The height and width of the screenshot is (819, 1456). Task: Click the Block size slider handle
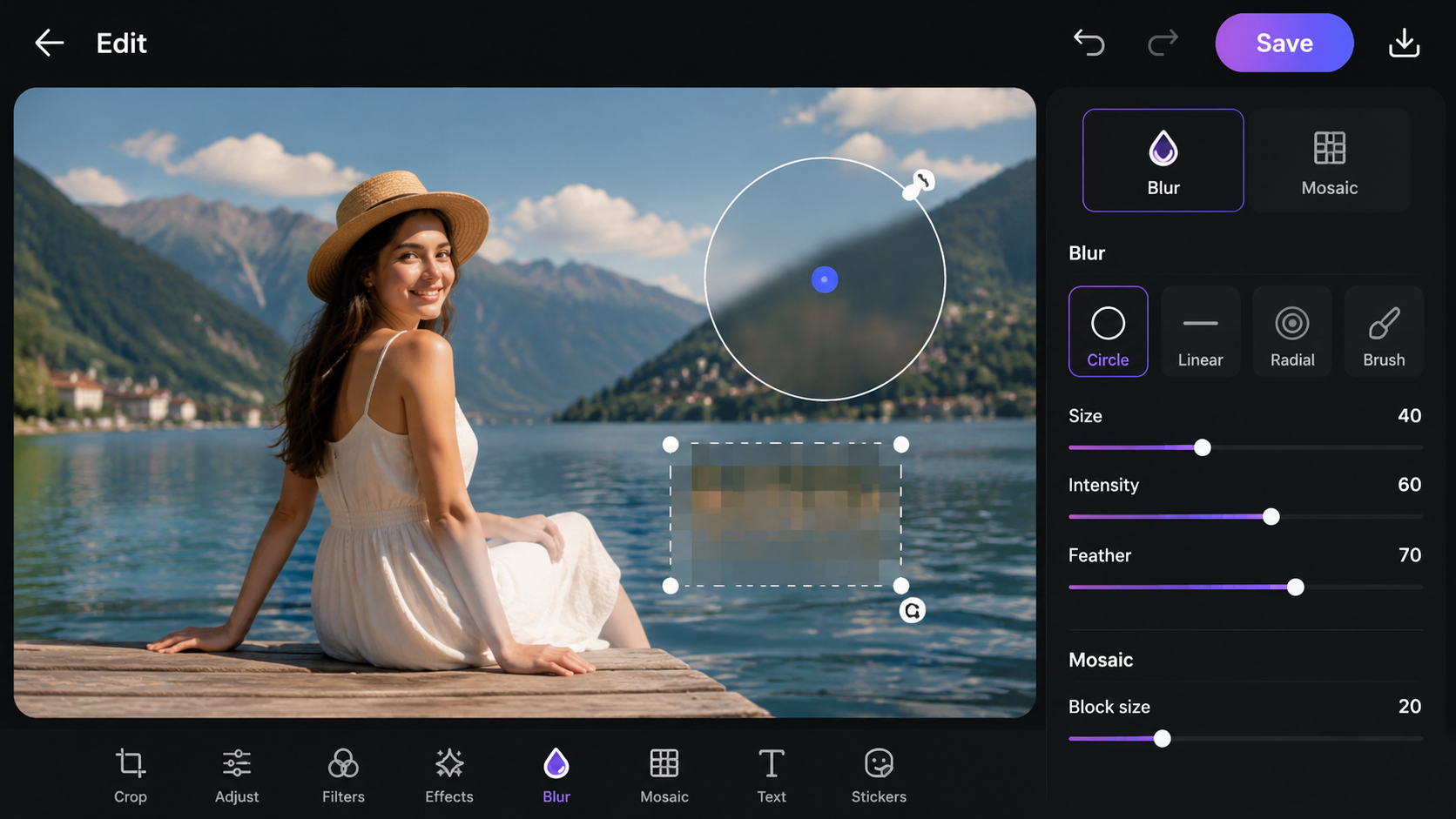point(1163,739)
